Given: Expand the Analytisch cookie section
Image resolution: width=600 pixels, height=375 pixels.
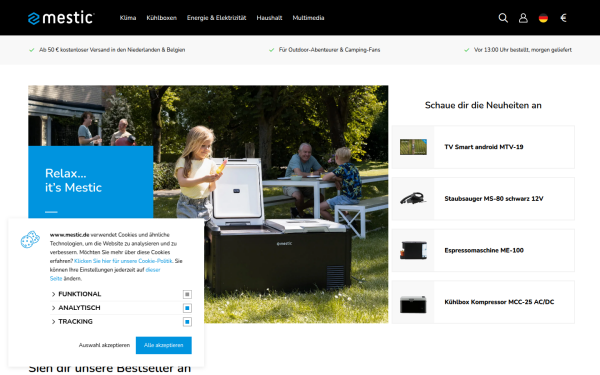Looking at the screenshot, I should [75, 308].
